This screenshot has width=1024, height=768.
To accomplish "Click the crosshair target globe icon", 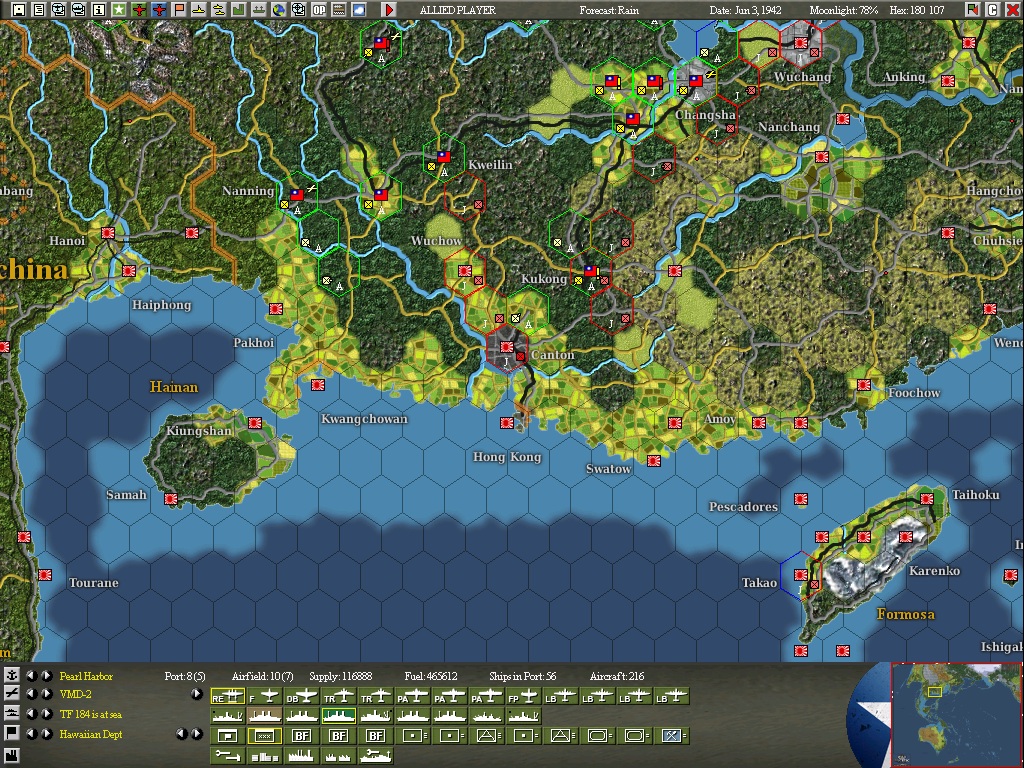I will pyautogui.click(x=298, y=10).
